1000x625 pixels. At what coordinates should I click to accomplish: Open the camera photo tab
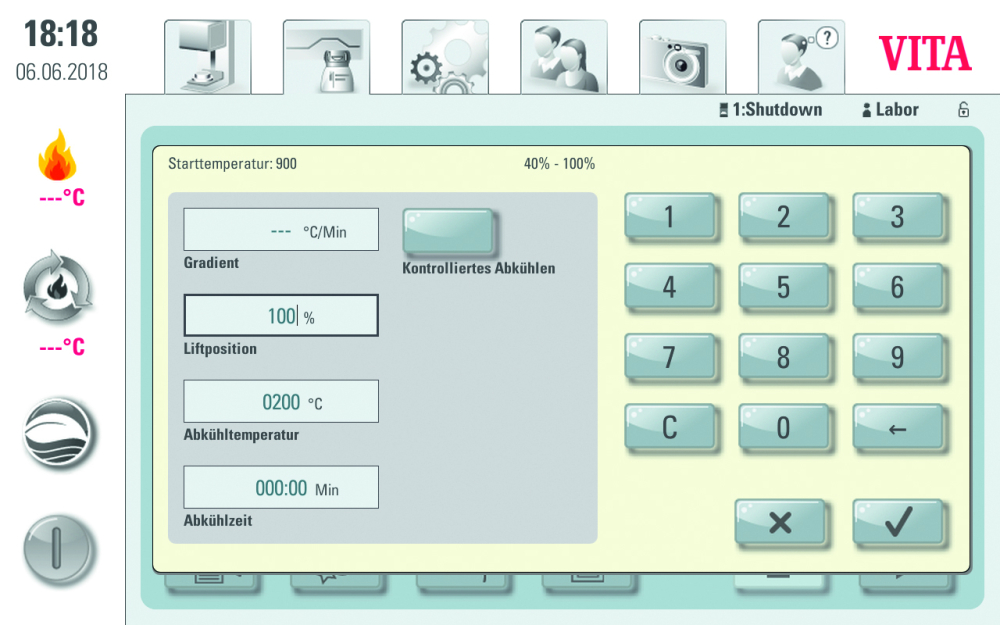click(681, 57)
